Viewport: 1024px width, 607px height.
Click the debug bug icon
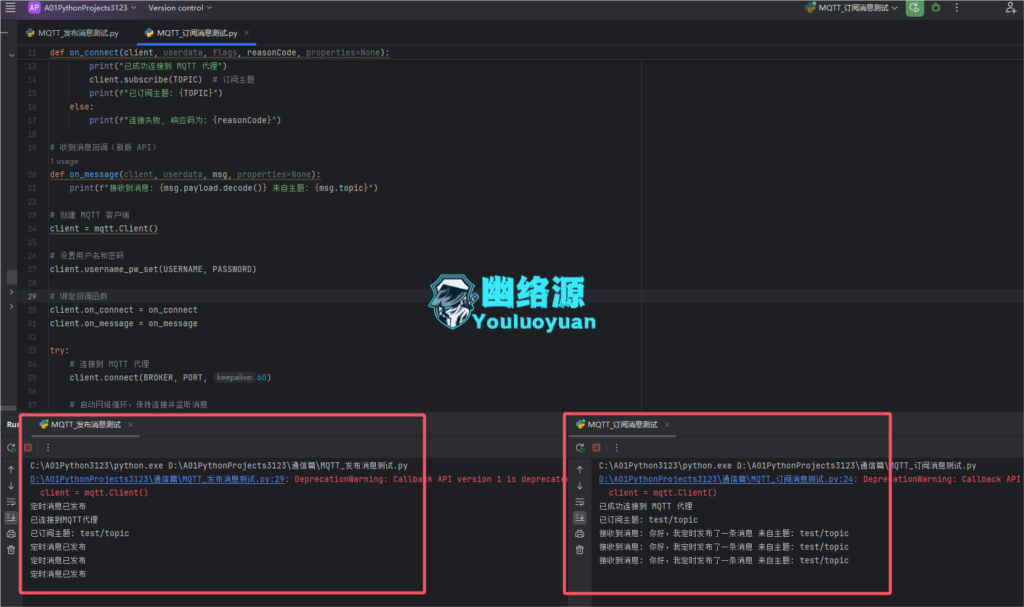[x=936, y=8]
